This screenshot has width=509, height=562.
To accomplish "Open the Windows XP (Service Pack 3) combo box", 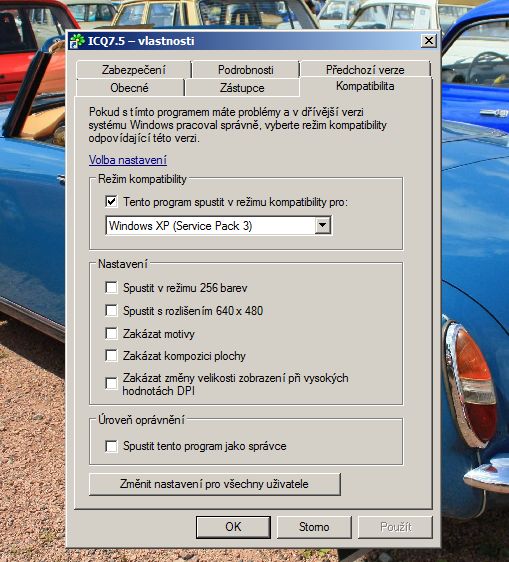I will pos(219,226).
